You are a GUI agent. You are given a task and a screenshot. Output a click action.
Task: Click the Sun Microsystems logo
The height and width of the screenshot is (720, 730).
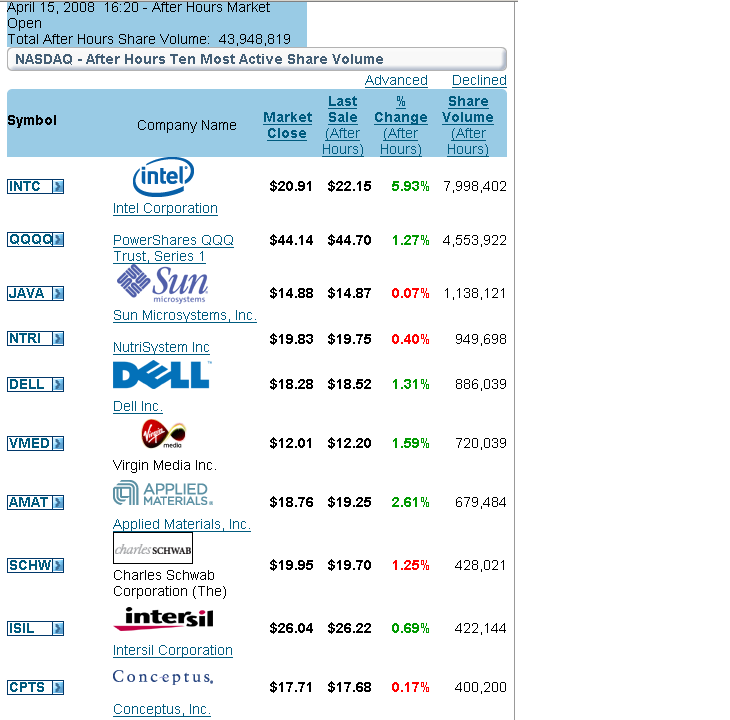(x=162, y=284)
